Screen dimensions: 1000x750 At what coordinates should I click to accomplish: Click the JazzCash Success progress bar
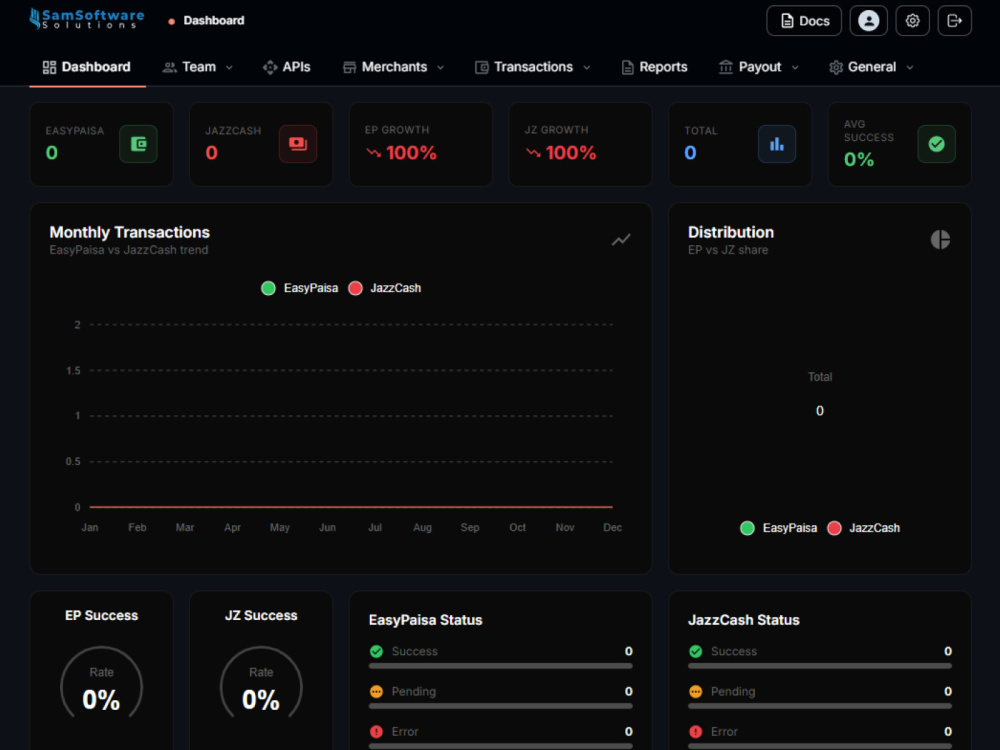pyautogui.click(x=820, y=666)
